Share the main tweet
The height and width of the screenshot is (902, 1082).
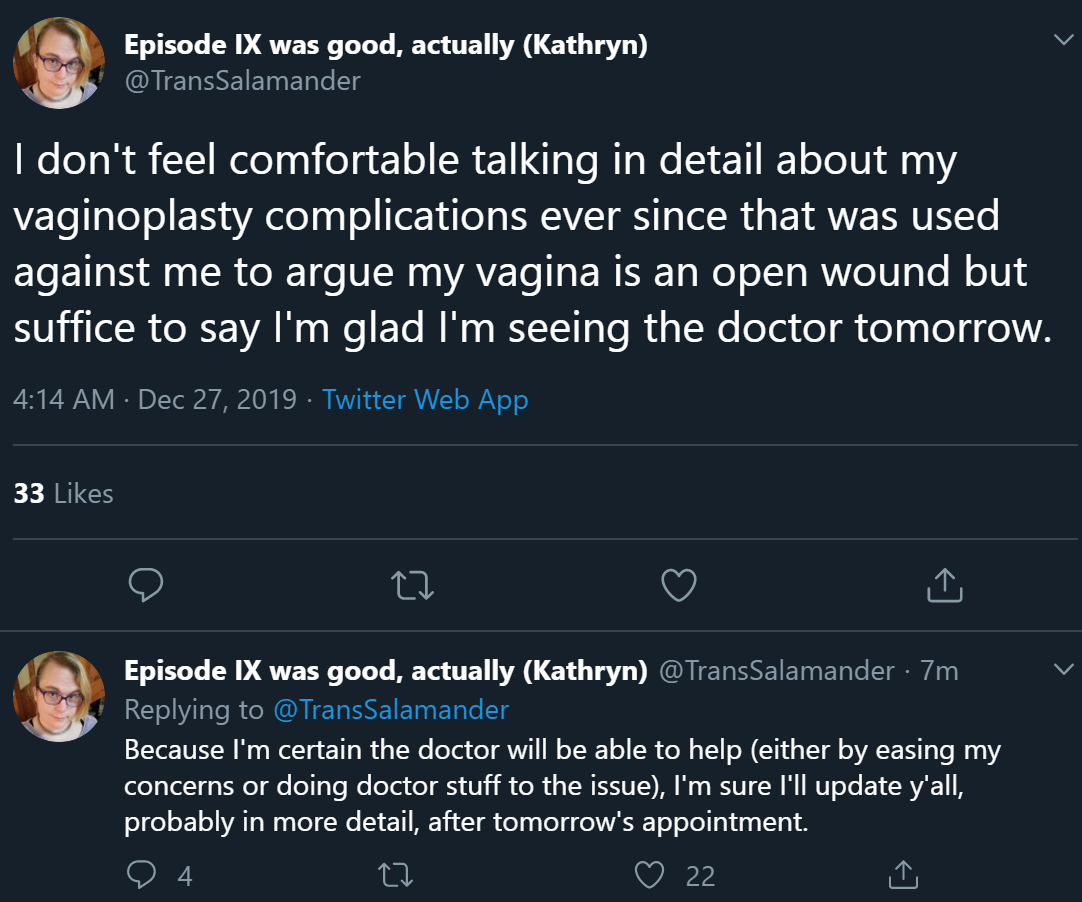click(x=944, y=585)
